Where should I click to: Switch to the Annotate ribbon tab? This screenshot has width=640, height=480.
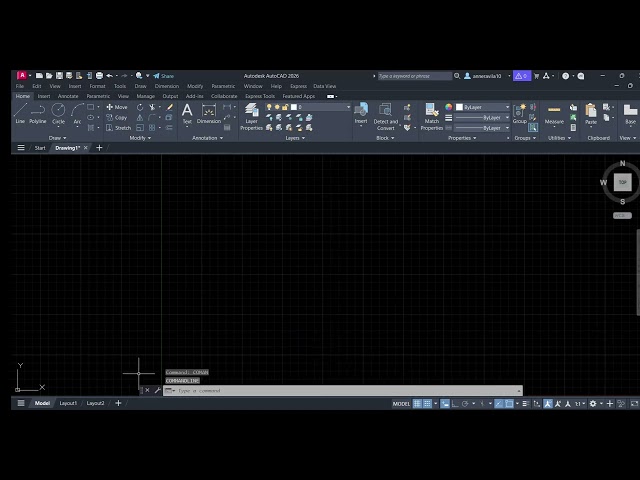[68, 96]
